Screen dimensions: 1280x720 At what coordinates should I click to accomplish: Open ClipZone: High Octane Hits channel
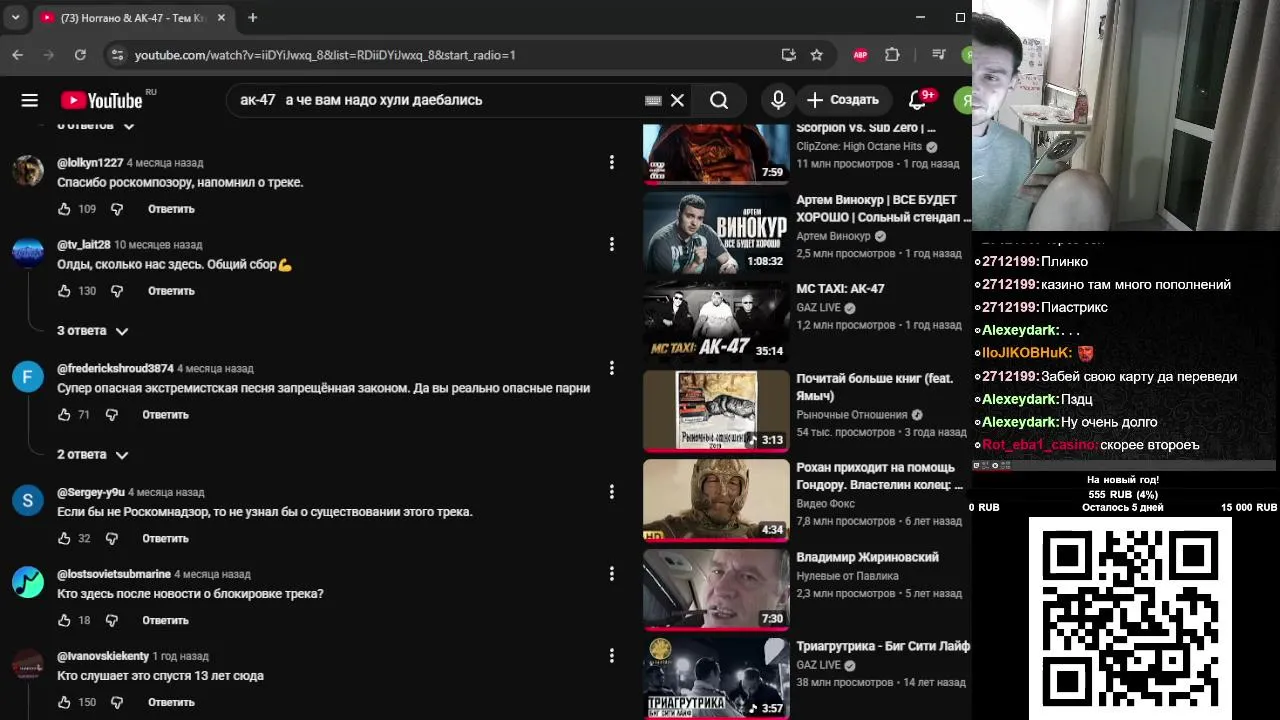tap(859, 146)
